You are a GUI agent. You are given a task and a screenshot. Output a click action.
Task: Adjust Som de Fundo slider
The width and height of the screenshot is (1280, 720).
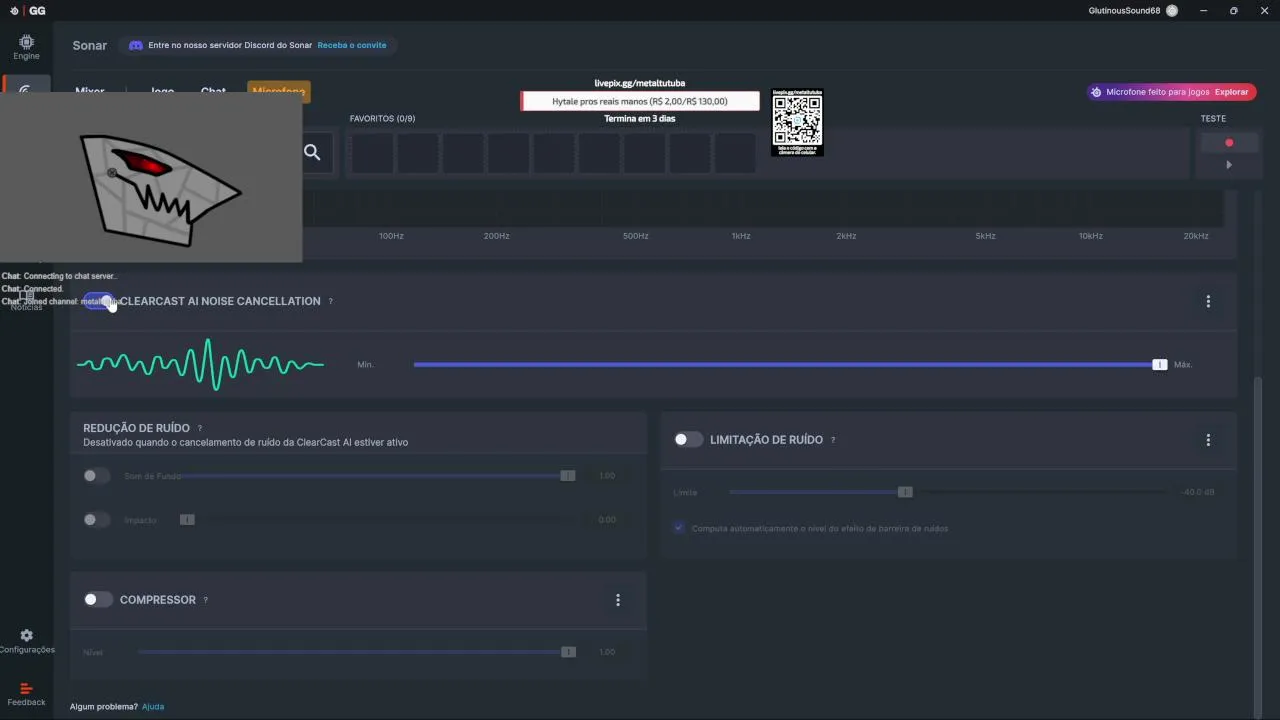pyautogui.click(x=378, y=476)
